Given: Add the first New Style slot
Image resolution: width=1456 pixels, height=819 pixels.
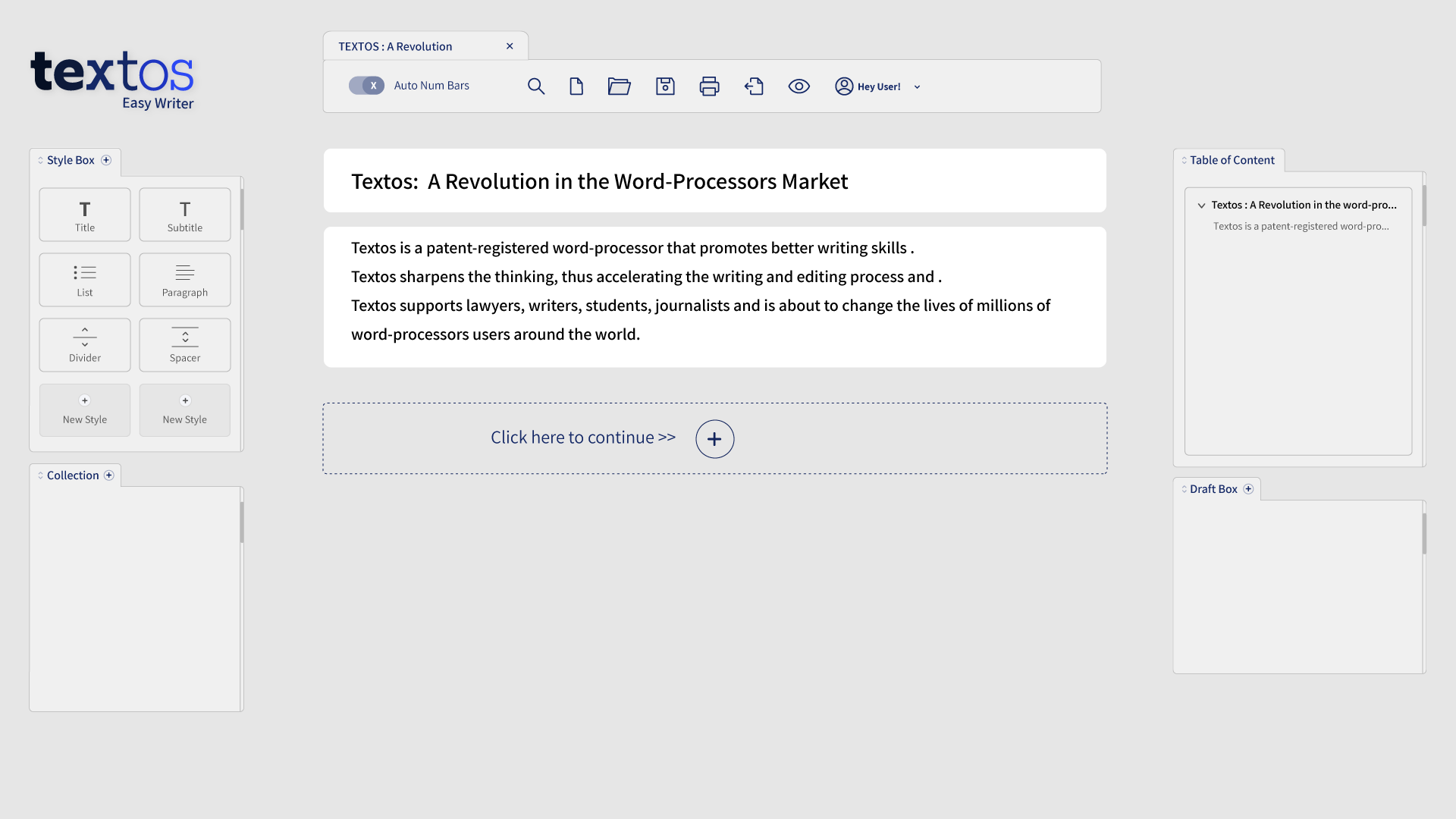Looking at the screenshot, I should (85, 410).
